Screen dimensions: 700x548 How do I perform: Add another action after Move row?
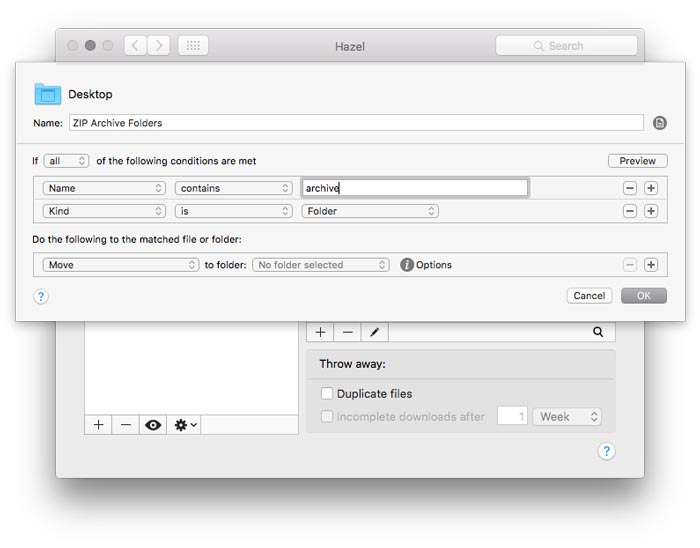point(651,265)
